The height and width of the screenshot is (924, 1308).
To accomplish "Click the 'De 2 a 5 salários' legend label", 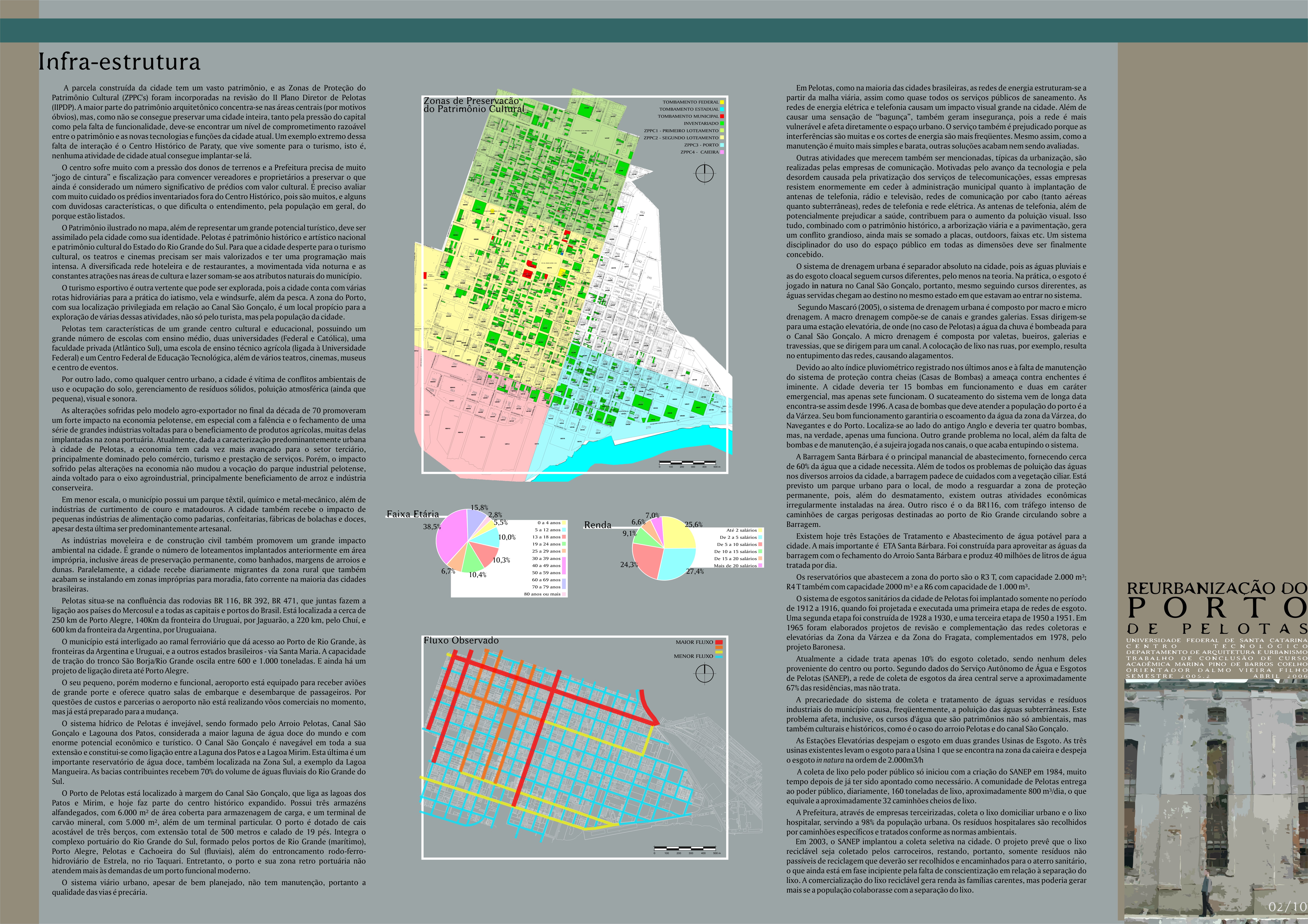I will tap(738, 537).
